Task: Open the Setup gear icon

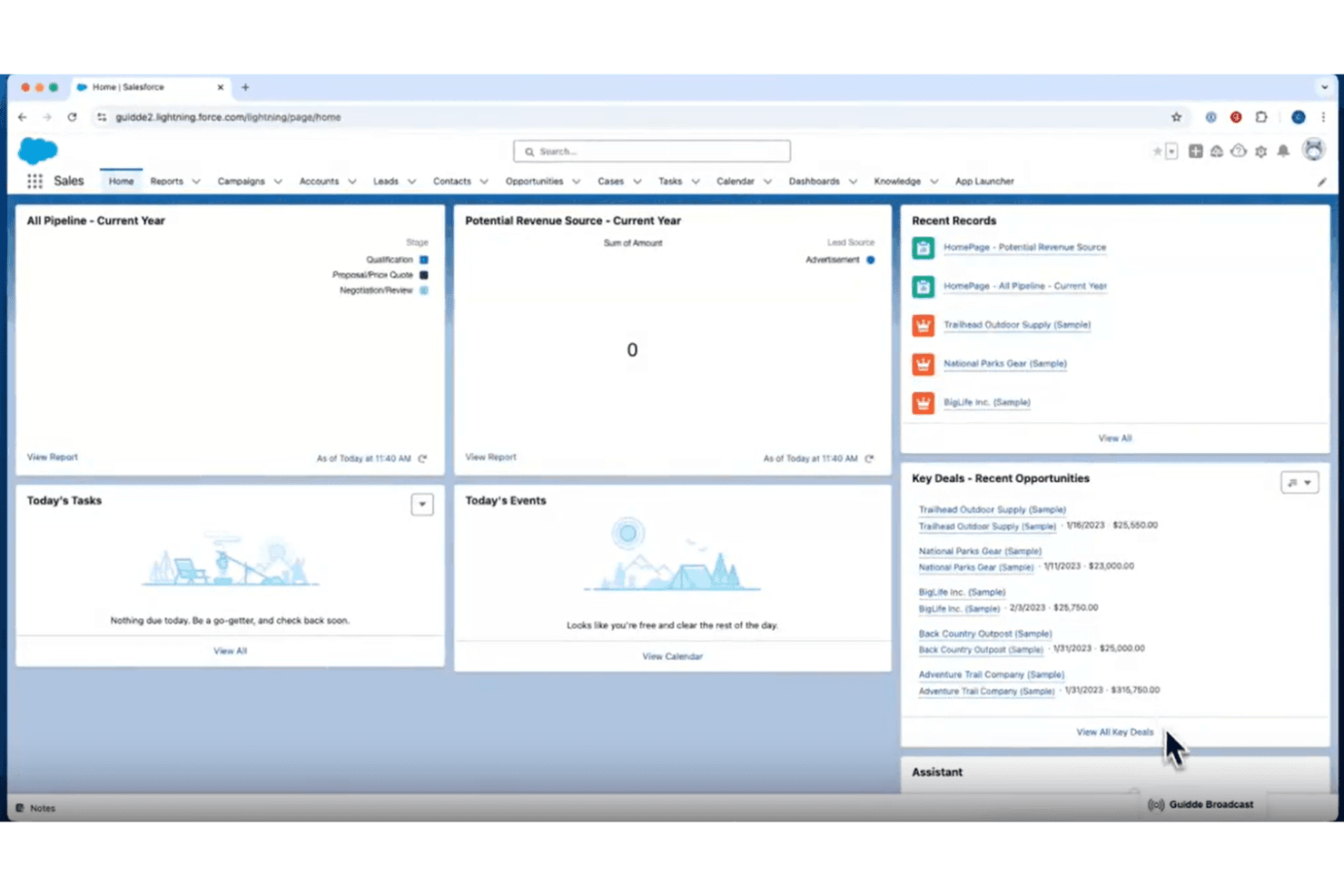Action: 1261,152
